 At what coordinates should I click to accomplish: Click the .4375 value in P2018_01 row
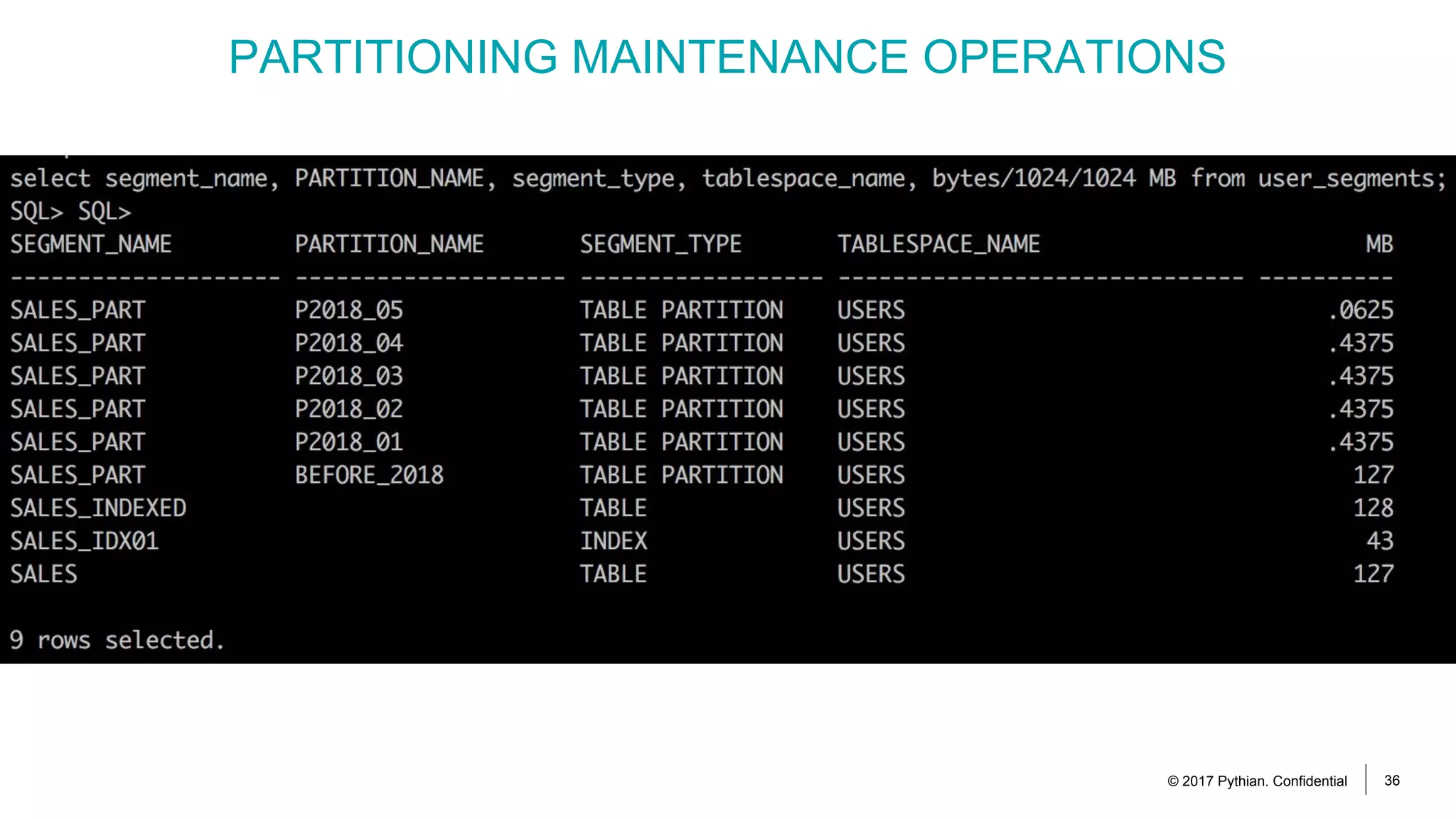pos(1361,442)
